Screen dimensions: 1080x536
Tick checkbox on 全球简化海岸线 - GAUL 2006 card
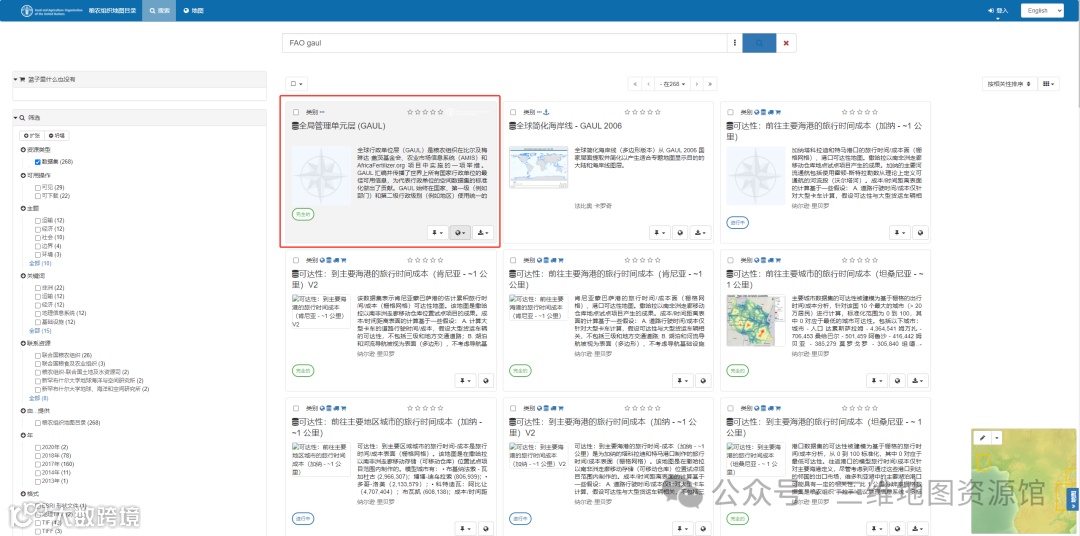[514, 112]
